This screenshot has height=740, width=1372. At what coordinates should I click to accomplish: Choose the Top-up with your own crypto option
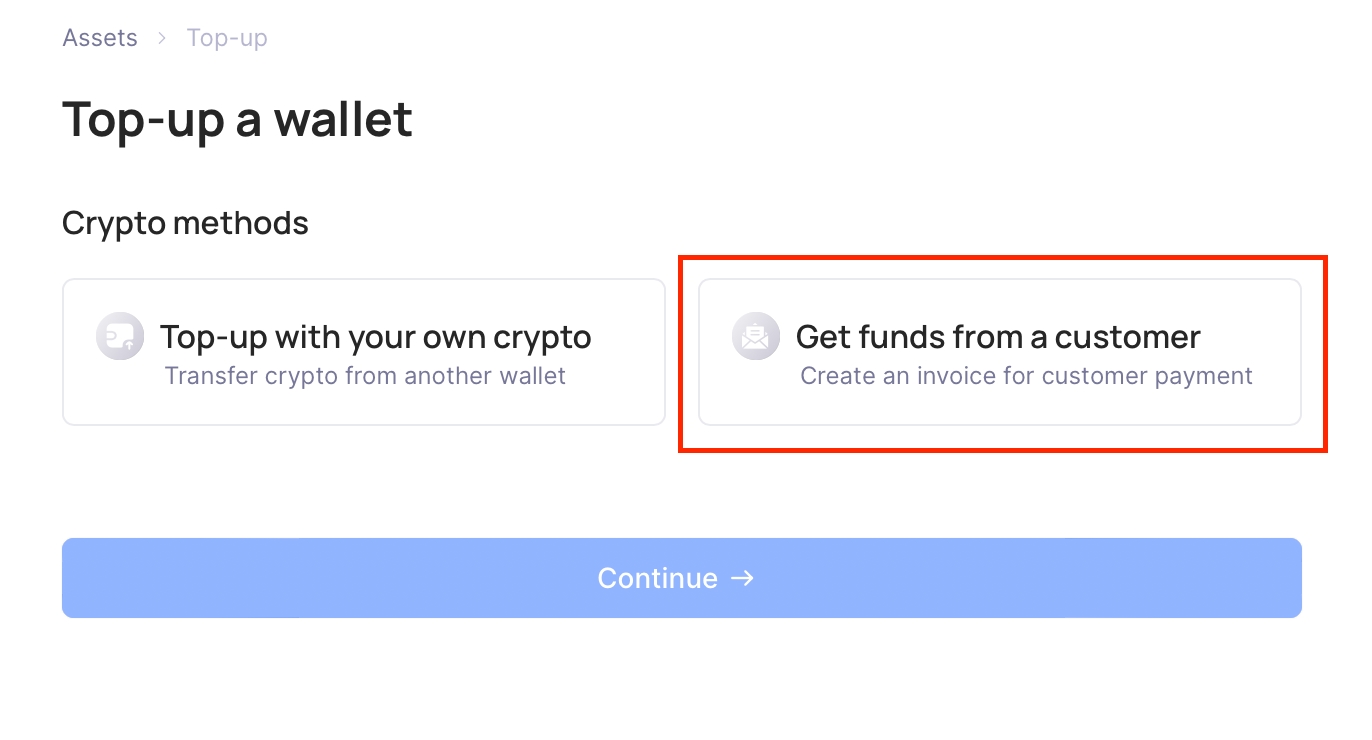point(364,352)
